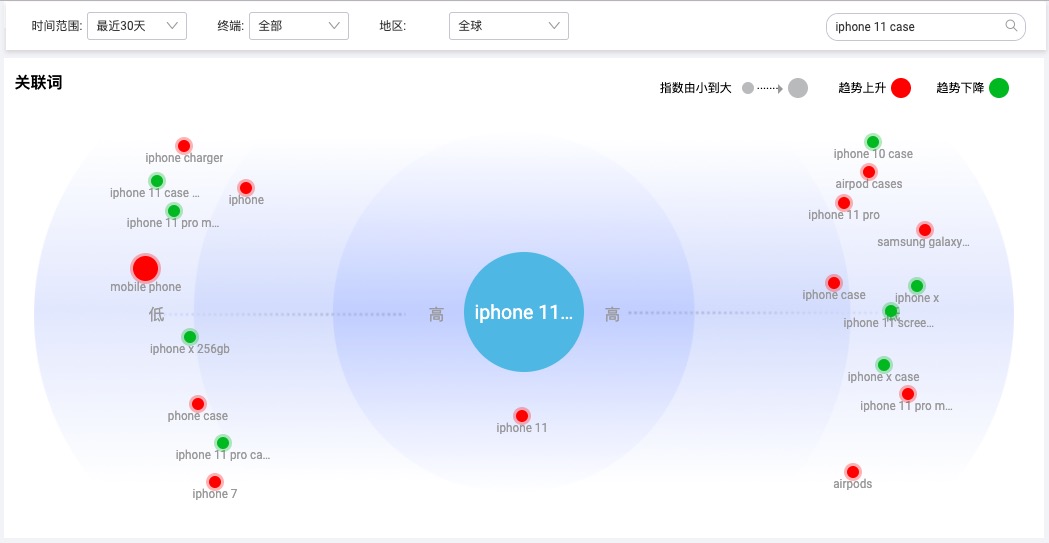Click the green iphone x case dot
Image resolution: width=1049 pixels, height=543 pixels.
click(x=884, y=364)
